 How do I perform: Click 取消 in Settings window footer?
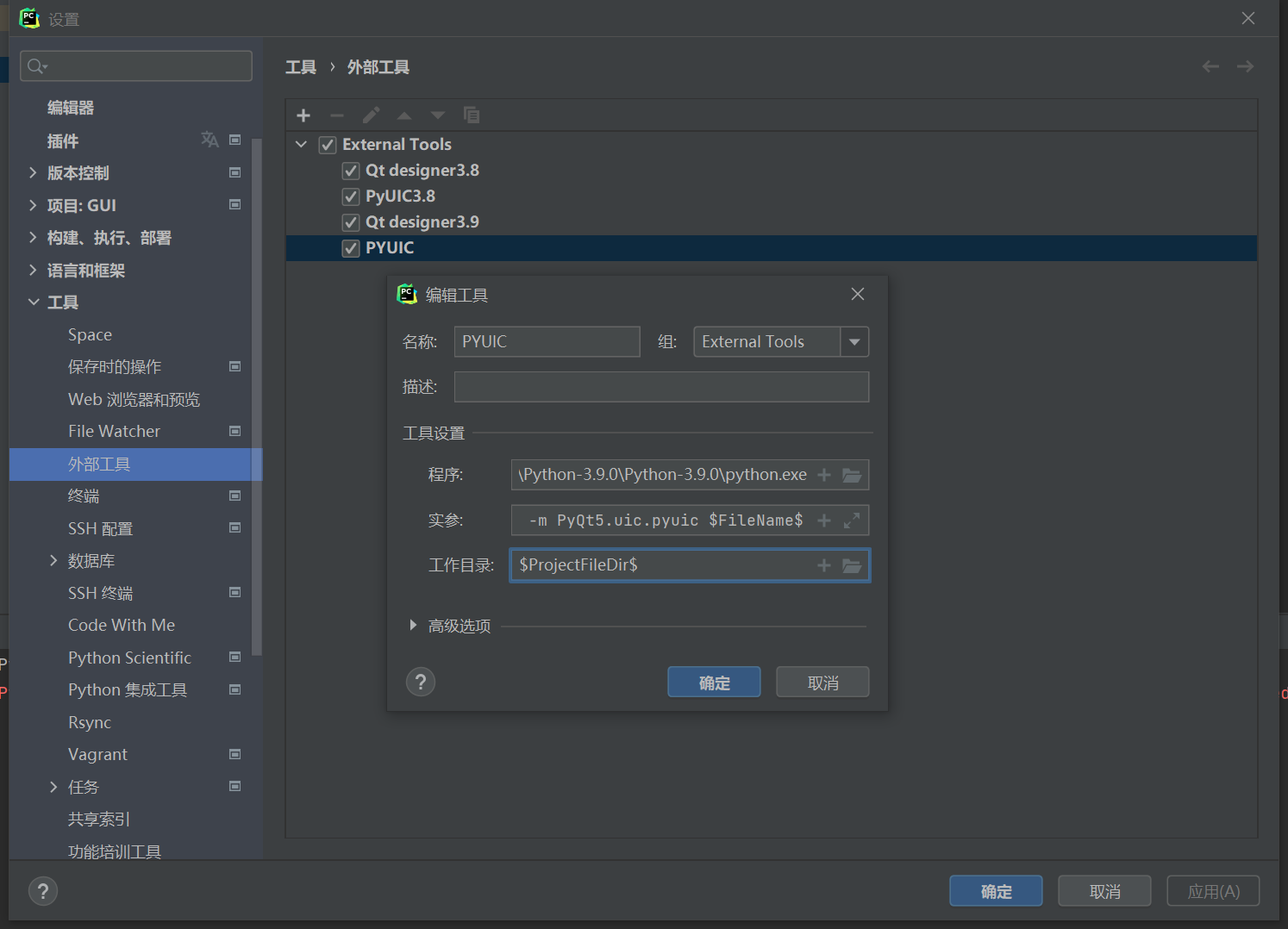(1104, 891)
